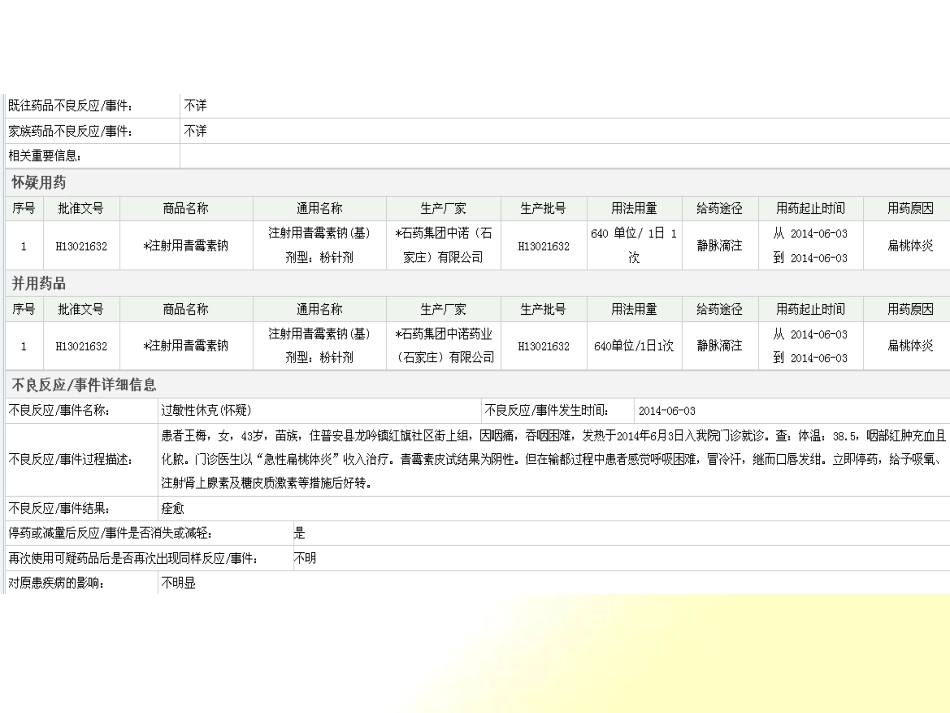Click 批准文号 header in 并用药品 table
This screenshot has width=950, height=713.
81,309
